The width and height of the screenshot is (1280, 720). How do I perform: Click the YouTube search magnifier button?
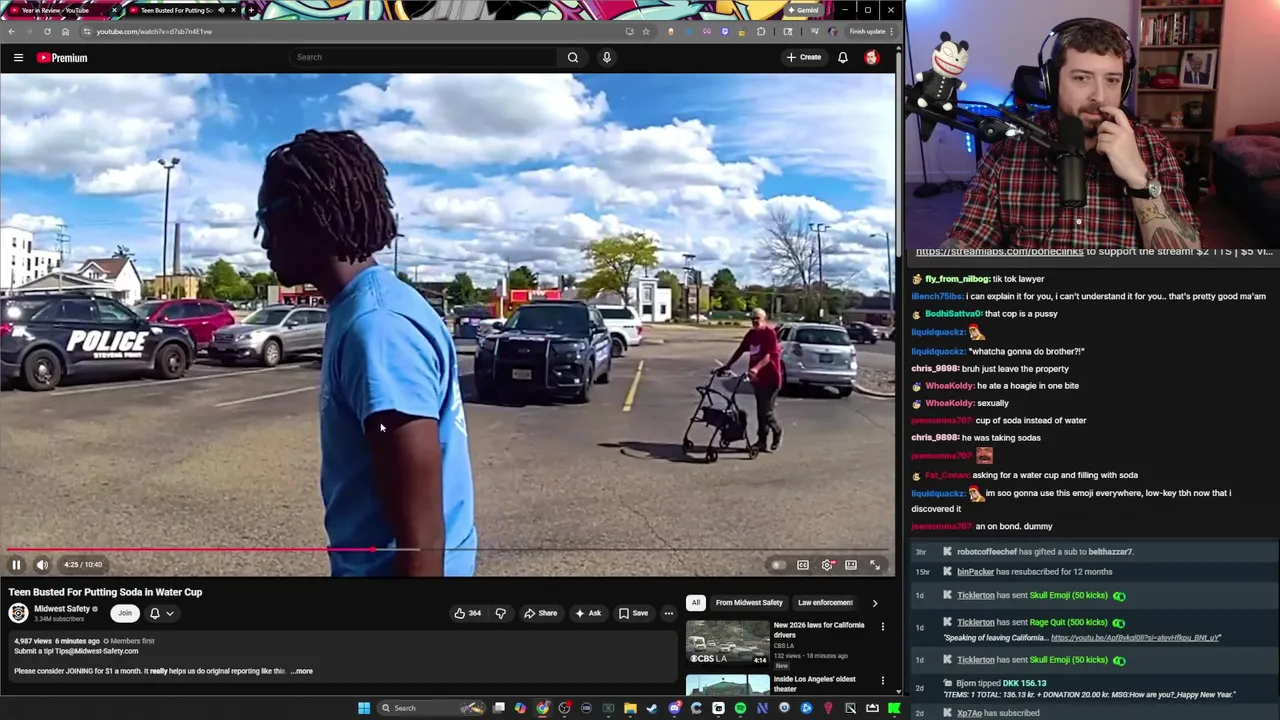coord(573,57)
